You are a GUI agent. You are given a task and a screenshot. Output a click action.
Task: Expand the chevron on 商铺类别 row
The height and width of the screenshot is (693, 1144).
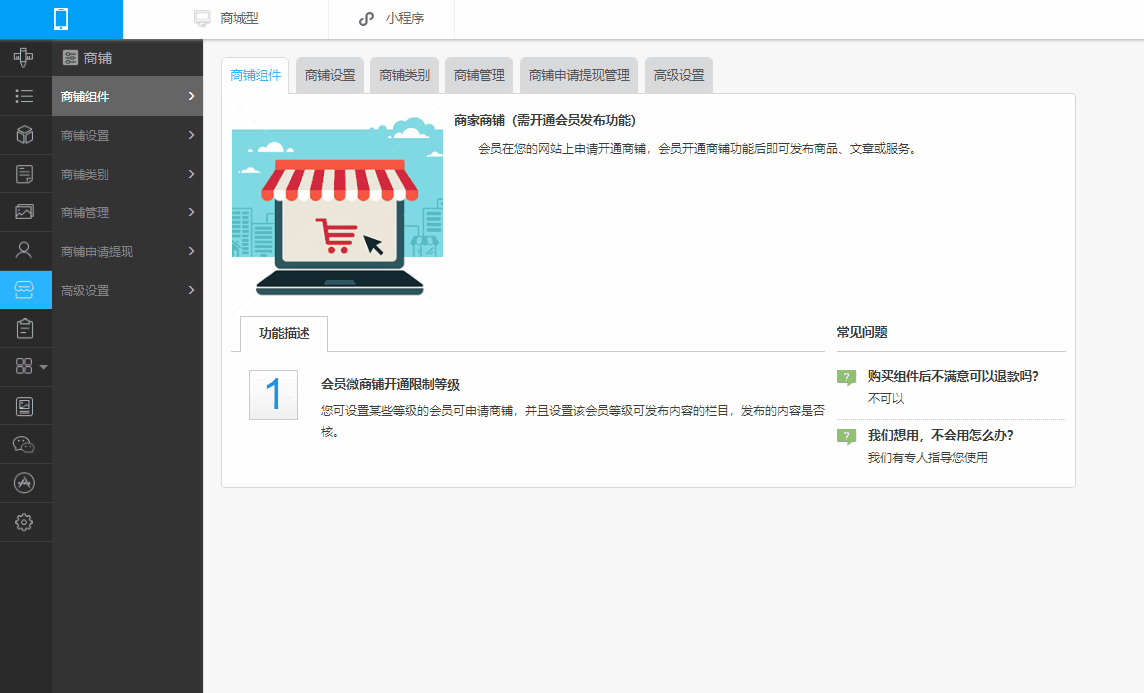191,174
